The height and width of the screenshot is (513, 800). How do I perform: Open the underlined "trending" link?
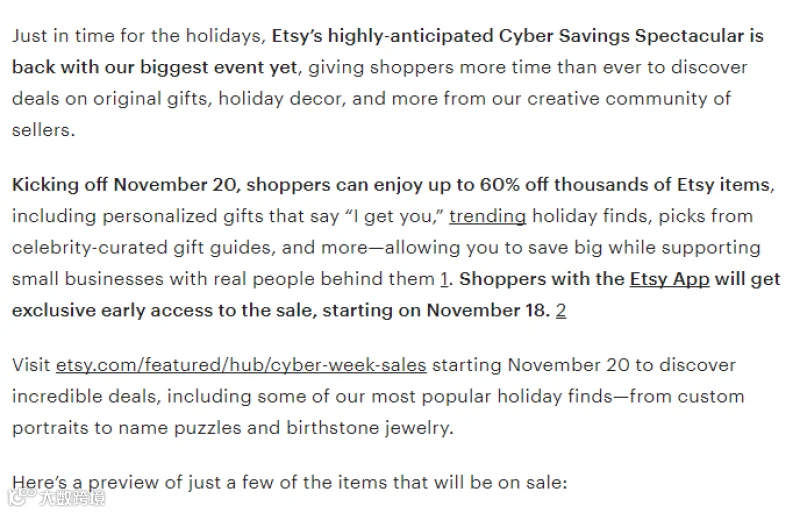tap(487, 216)
